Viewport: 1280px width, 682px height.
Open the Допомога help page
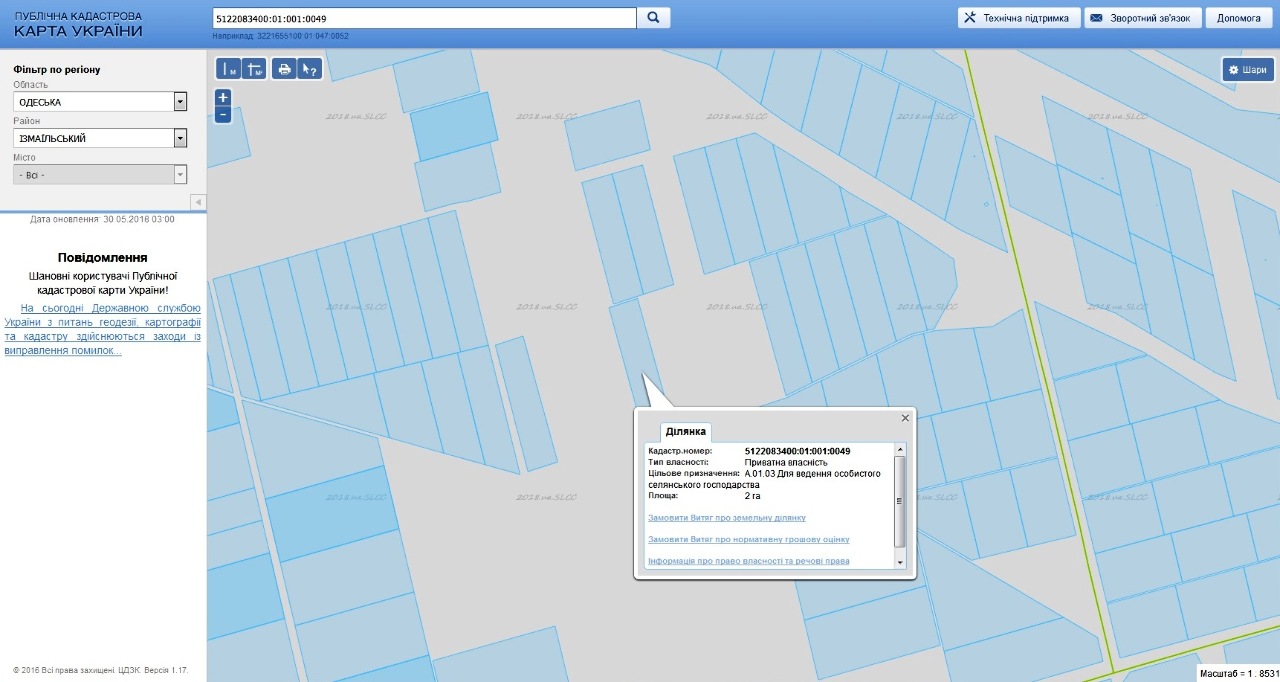(1239, 18)
